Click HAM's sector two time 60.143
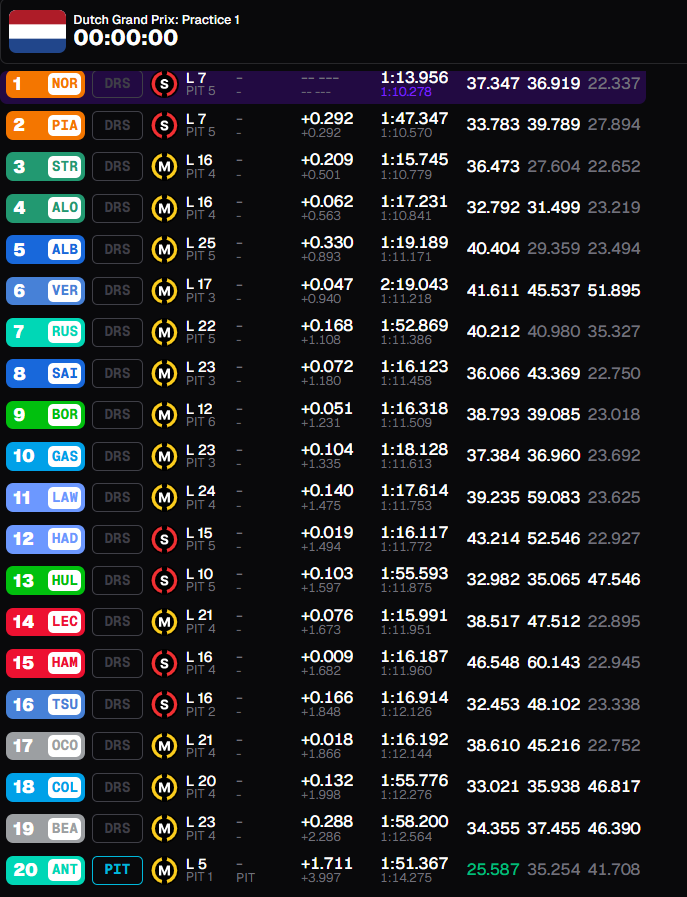The height and width of the screenshot is (897, 687). coord(554,662)
